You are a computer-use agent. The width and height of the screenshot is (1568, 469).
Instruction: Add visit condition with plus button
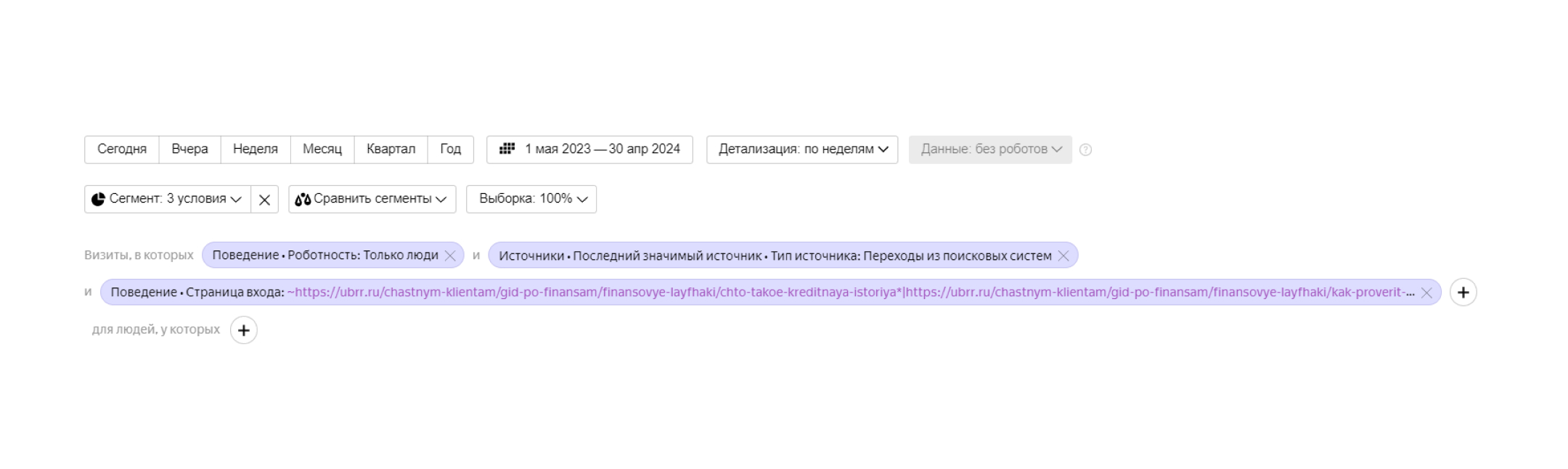coord(1463,293)
